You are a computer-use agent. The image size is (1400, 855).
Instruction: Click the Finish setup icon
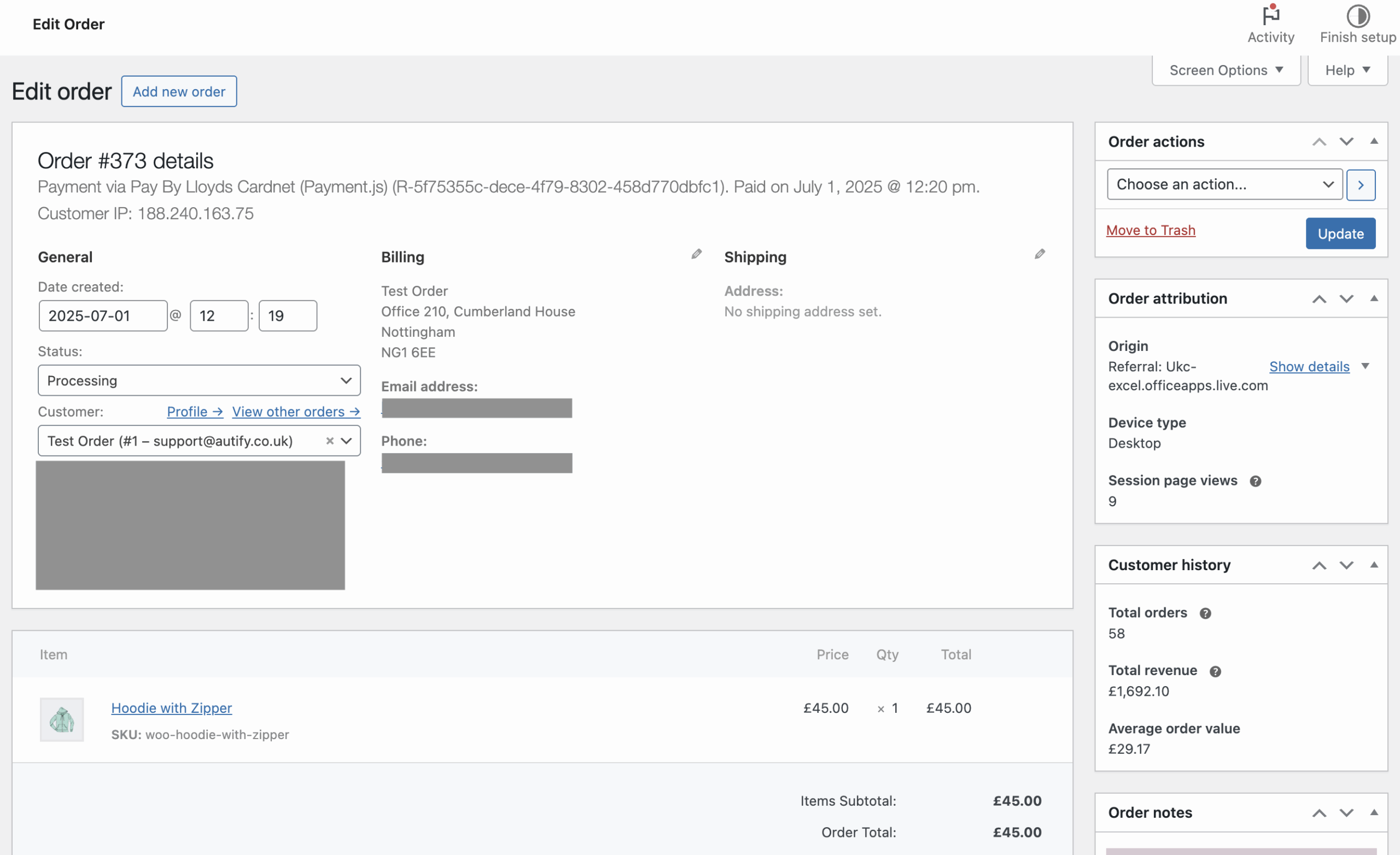[x=1358, y=16]
